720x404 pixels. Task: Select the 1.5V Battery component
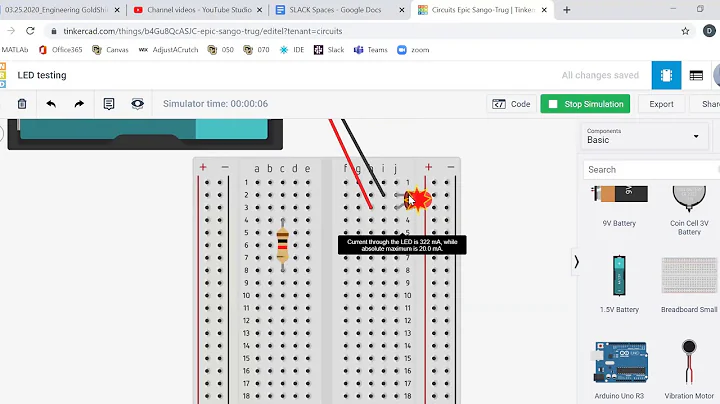619,284
